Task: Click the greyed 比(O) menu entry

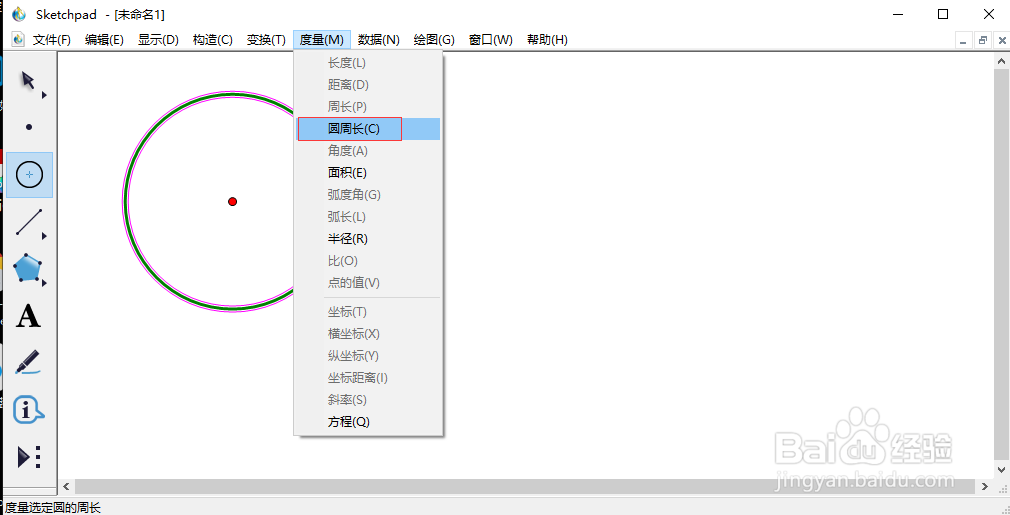Action: [368, 261]
